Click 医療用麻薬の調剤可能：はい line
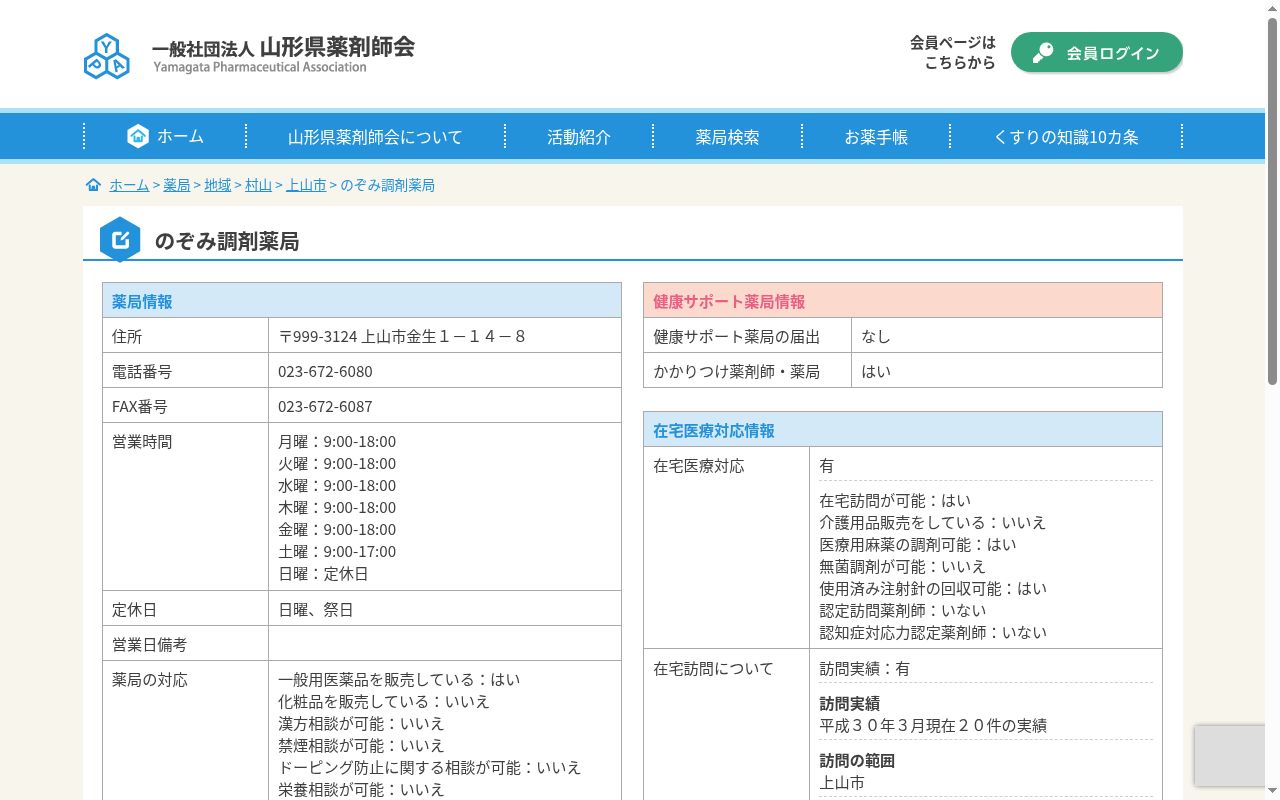Image resolution: width=1280 pixels, height=800 pixels. pyautogui.click(x=918, y=544)
